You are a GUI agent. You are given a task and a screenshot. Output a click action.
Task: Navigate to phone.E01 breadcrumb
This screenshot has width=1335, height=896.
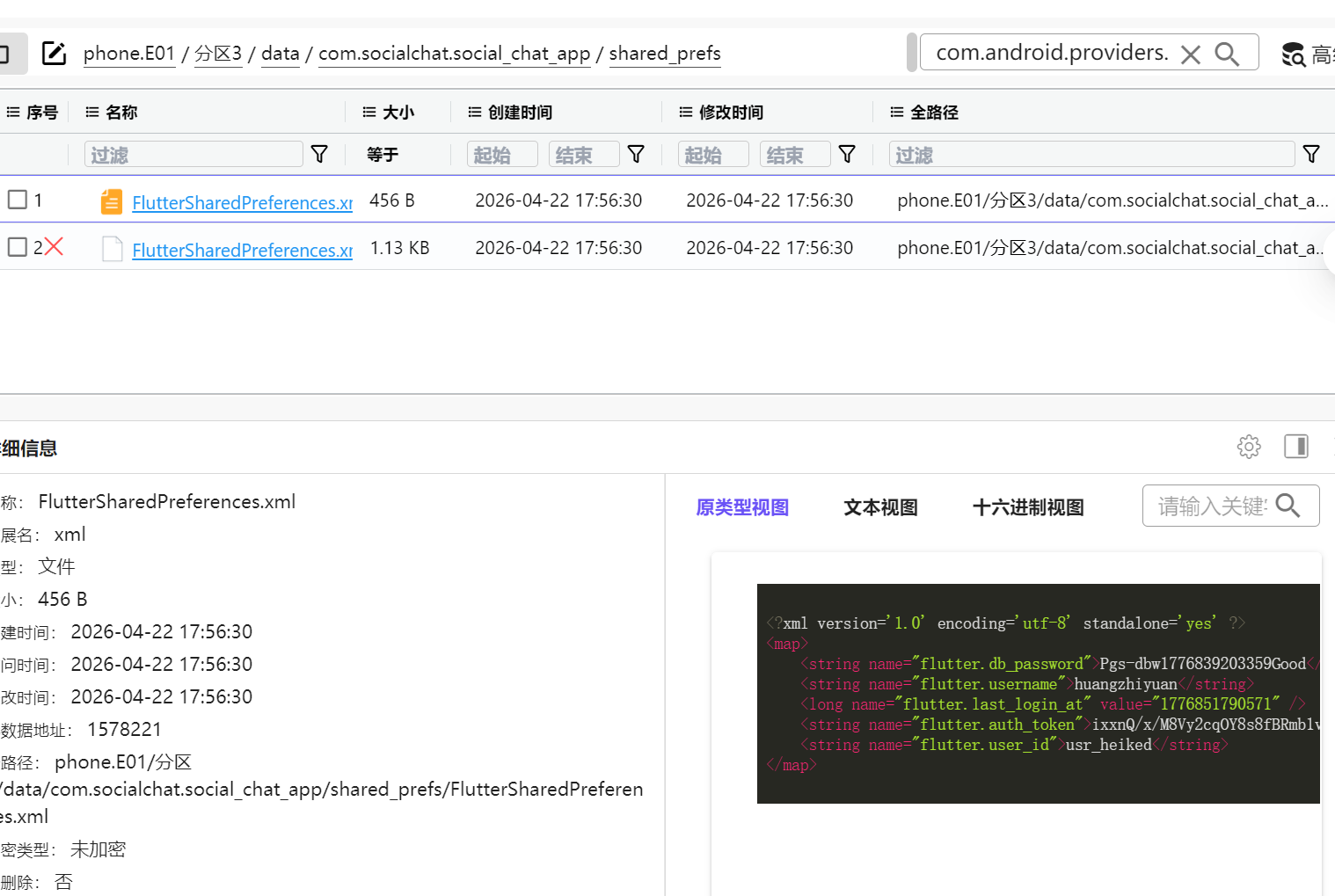(129, 54)
